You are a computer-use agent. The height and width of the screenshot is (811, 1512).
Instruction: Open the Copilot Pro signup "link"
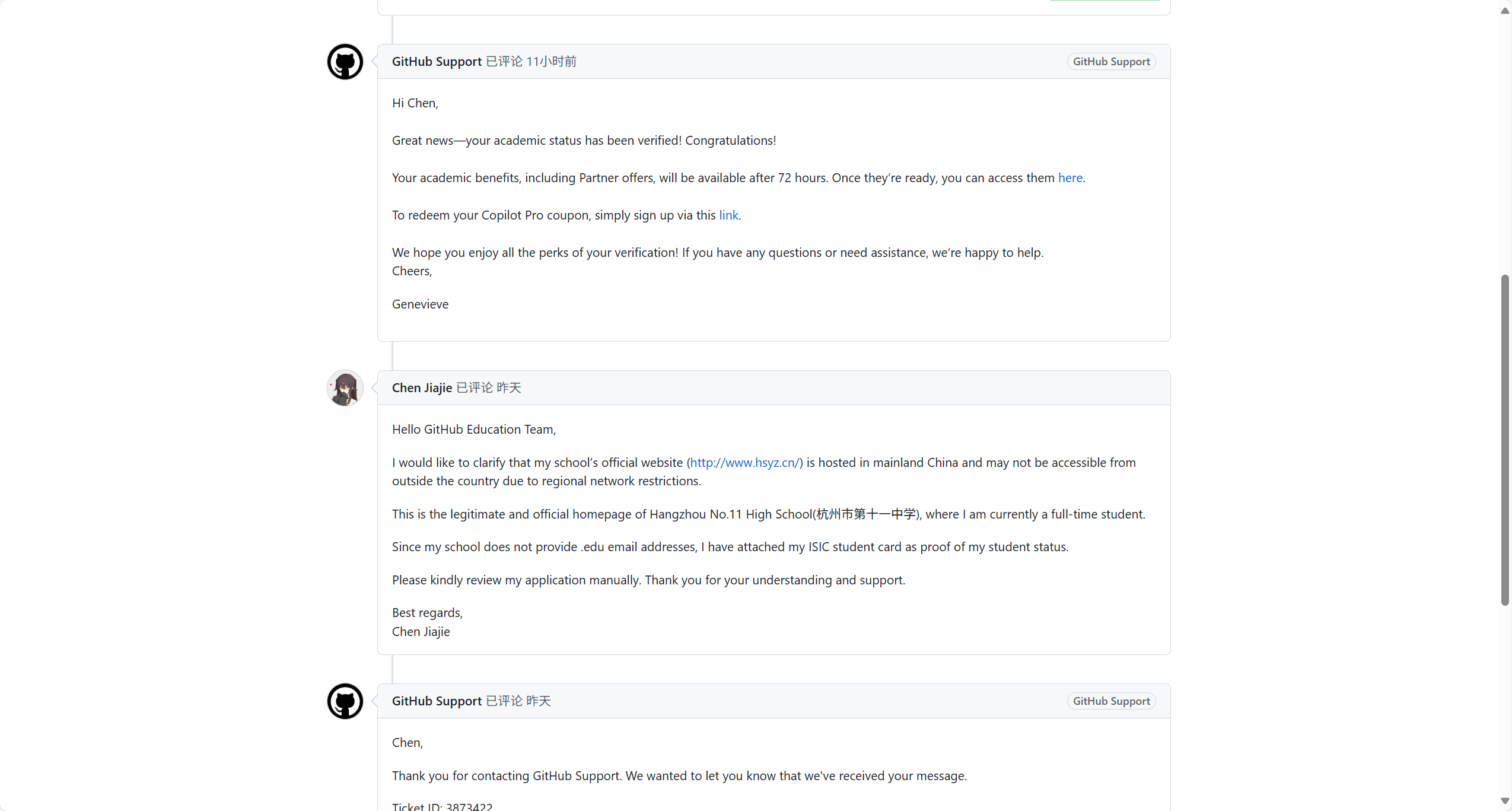(x=728, y=215)
